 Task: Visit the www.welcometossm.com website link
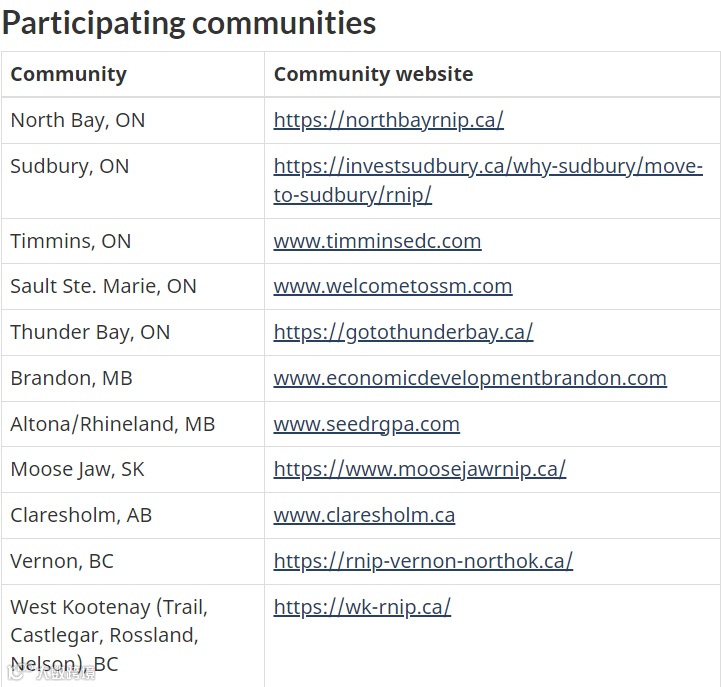(x=392, y=286)
